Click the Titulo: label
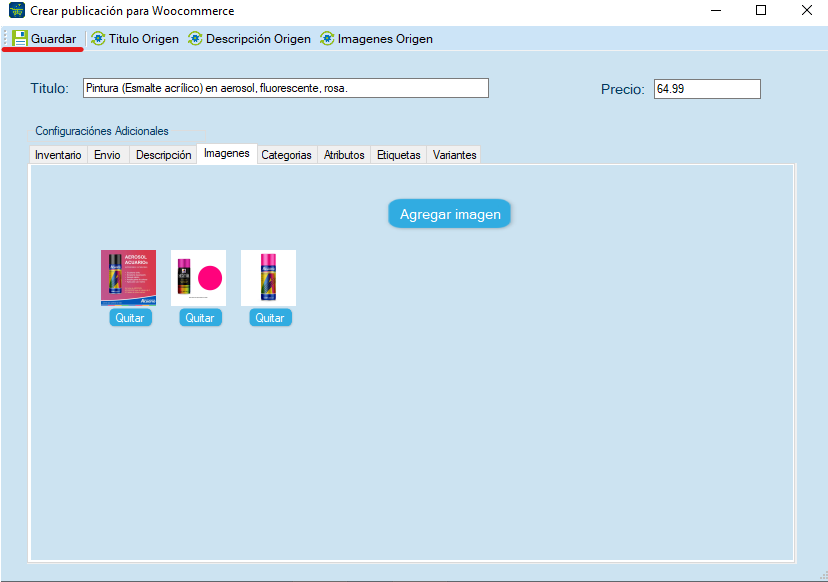The width and height of the screenshot is (828, 582). coord(50,88)
